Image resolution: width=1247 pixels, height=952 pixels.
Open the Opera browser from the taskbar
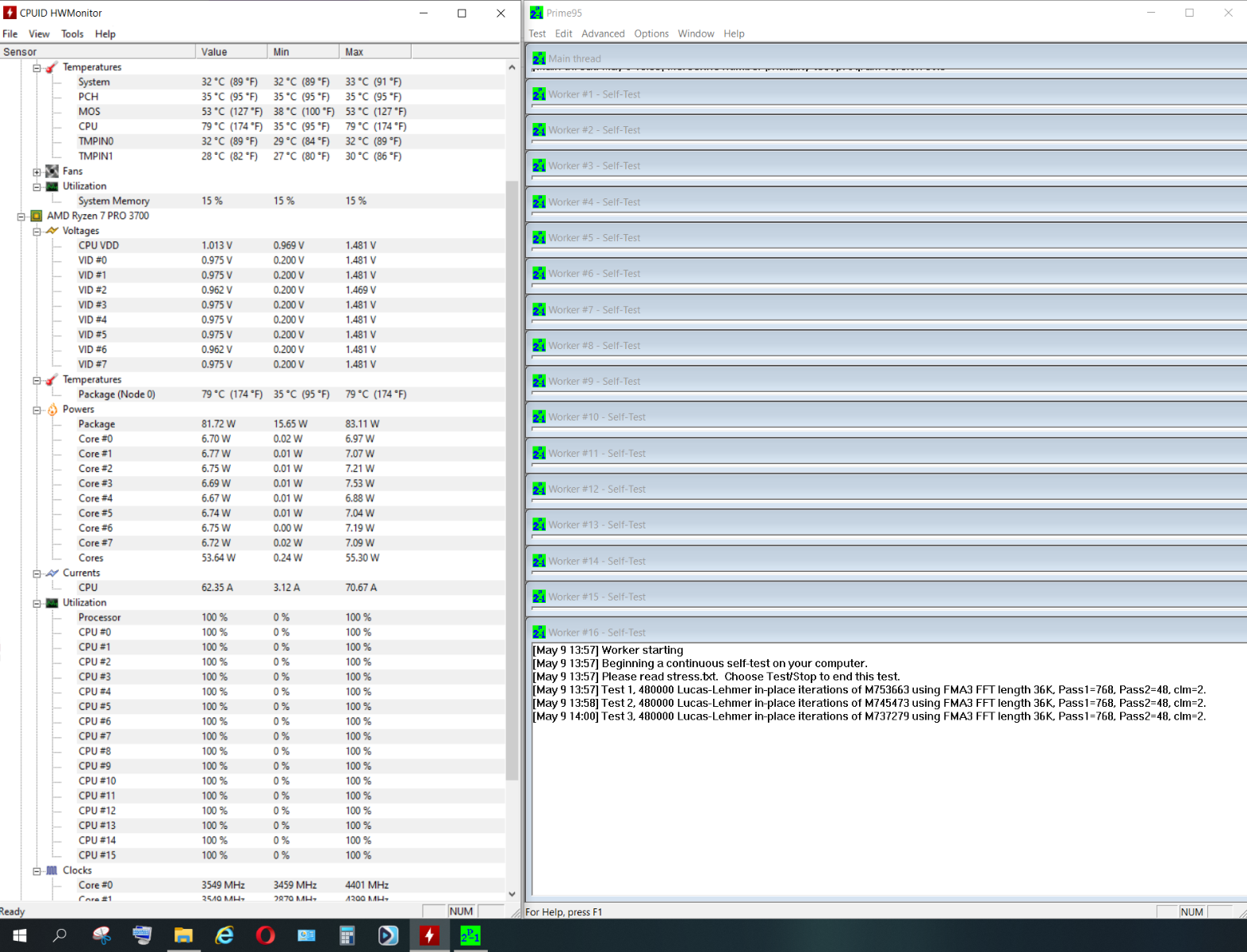tap(266, 935)
